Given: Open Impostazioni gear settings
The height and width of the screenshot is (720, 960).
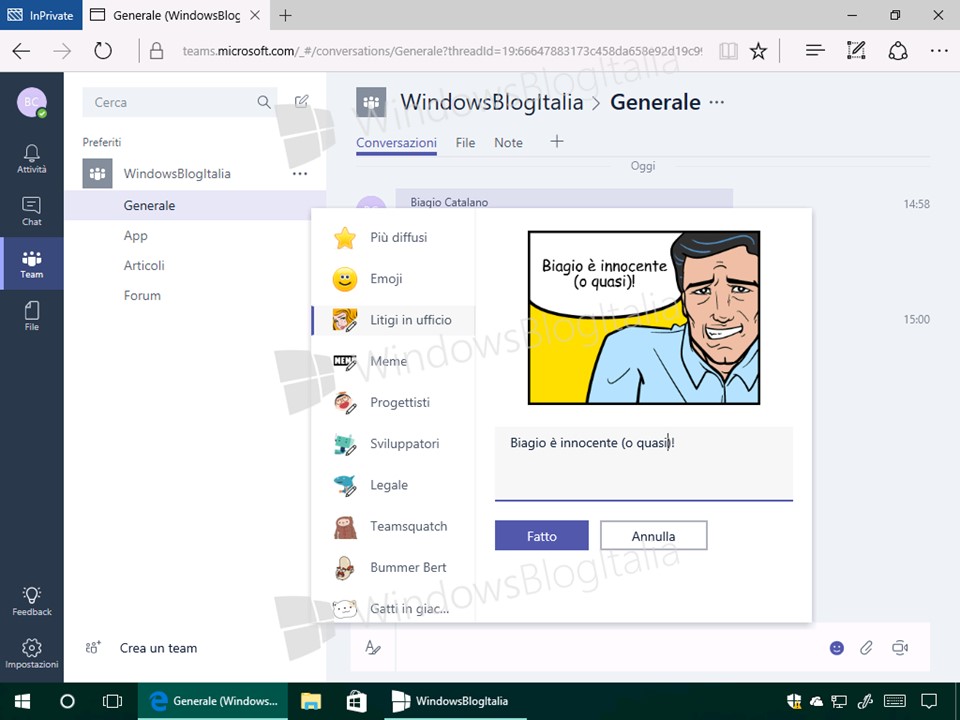Looking at the screenshot, I should click(x=31, y=654).
